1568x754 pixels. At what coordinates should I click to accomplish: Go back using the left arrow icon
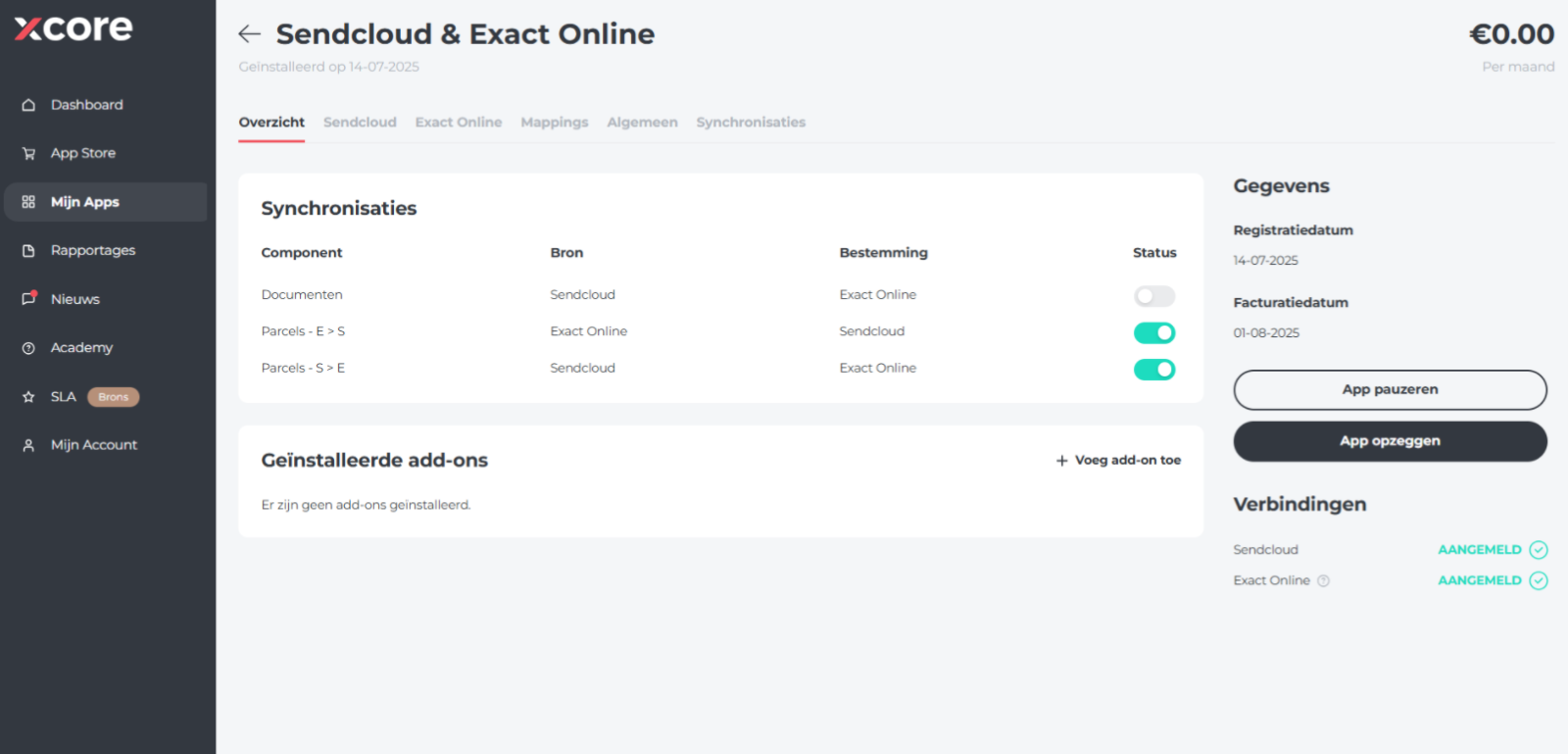(249, 34)
